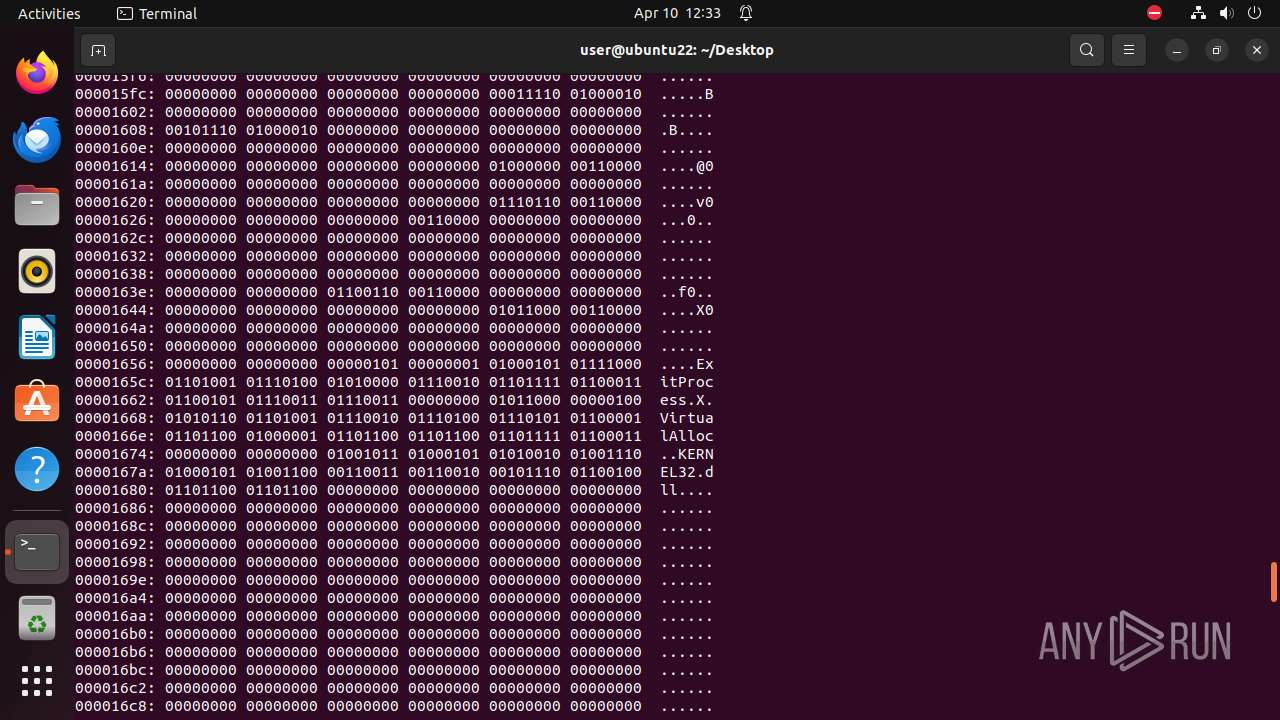Open the power system menu
The height and width of the screenshot is (720, 1280).
point(1254,13)
